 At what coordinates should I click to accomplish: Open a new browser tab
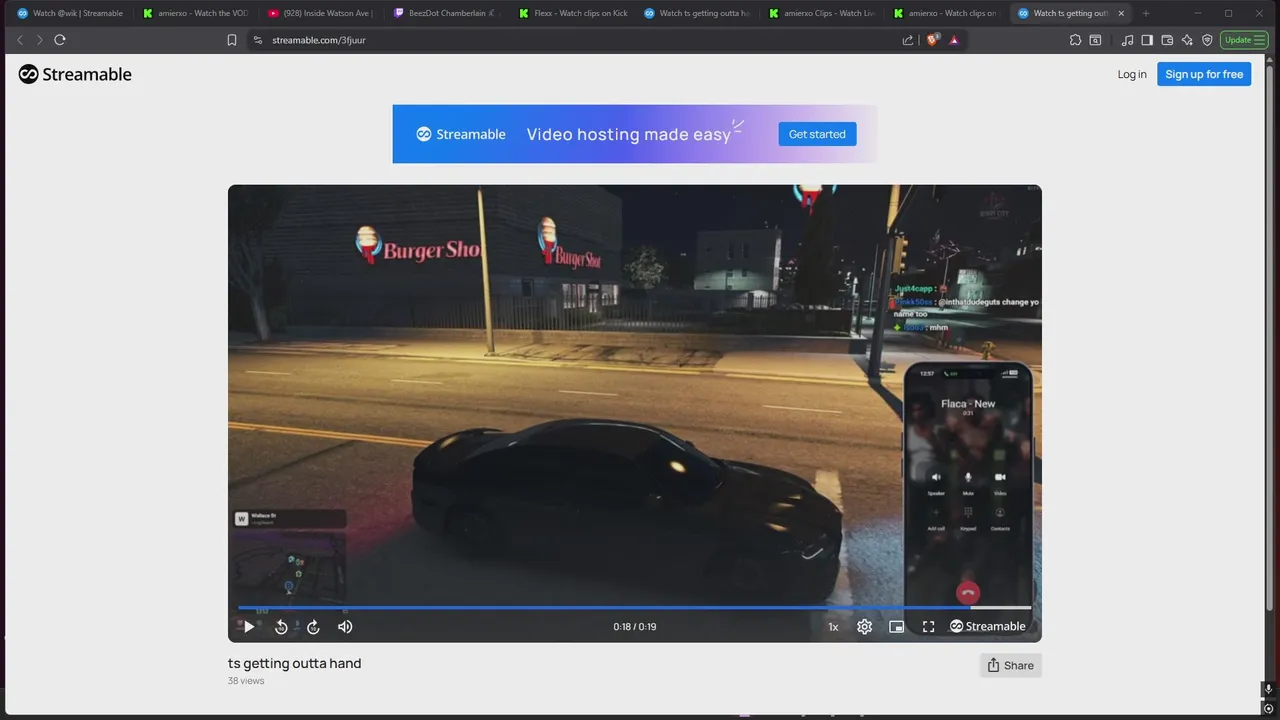pyautogui.click(x=1146, y=13)
